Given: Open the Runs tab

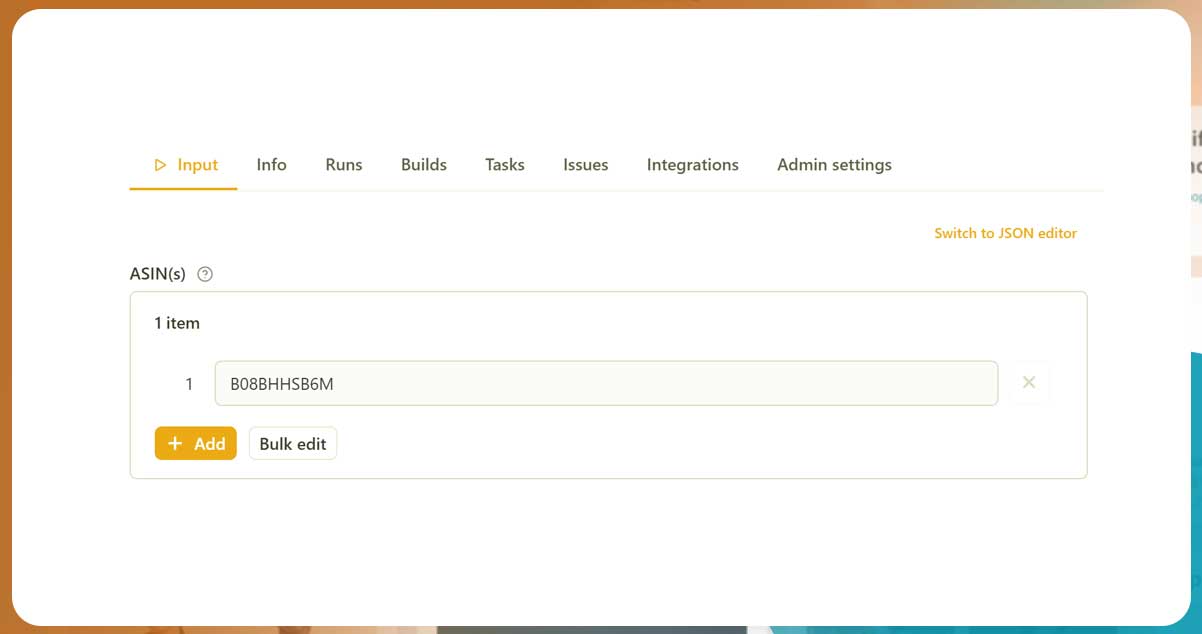Looking at the screenshot, I should (343, 164).
